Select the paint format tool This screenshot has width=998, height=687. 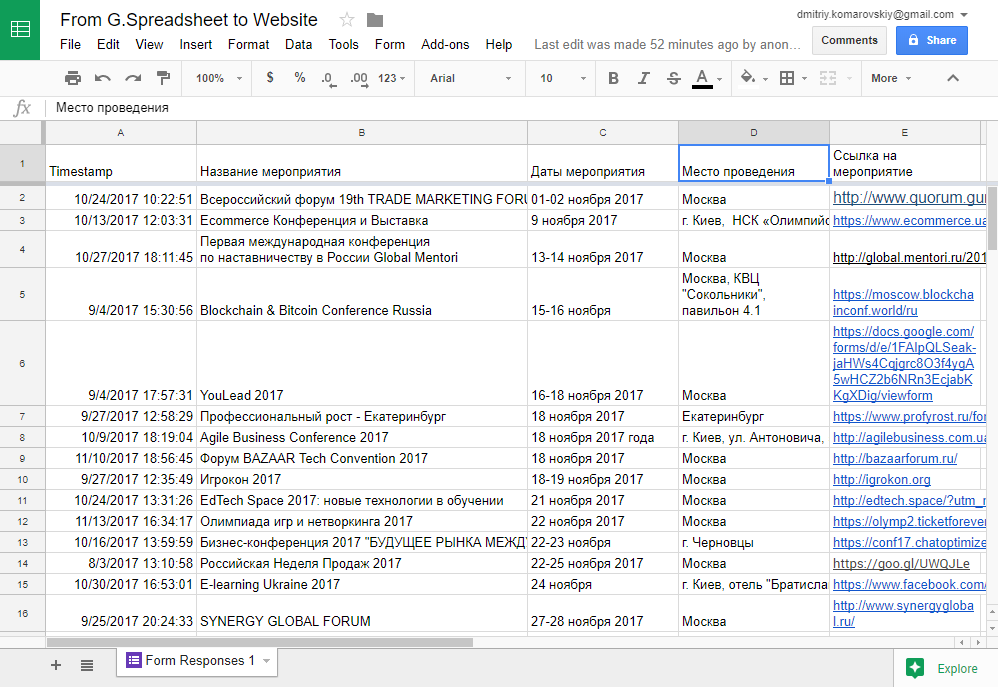[x=163, y=78]
